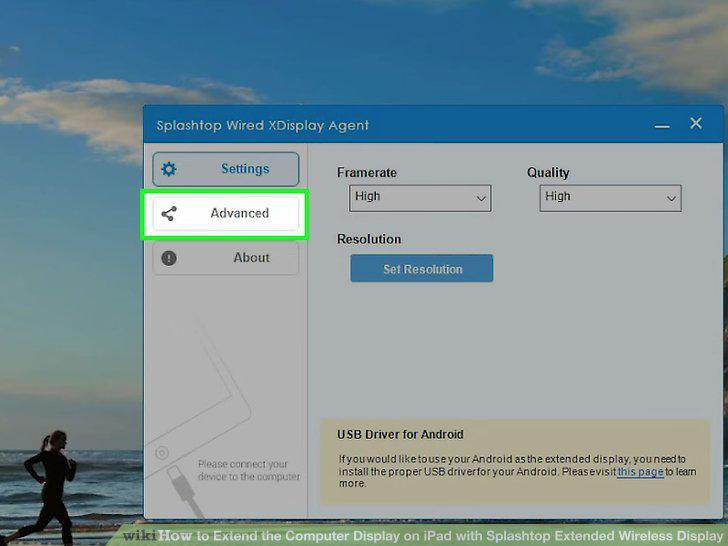Open the Framerate dropdown
Screen dimensions: 728x546
pos(420,198)
